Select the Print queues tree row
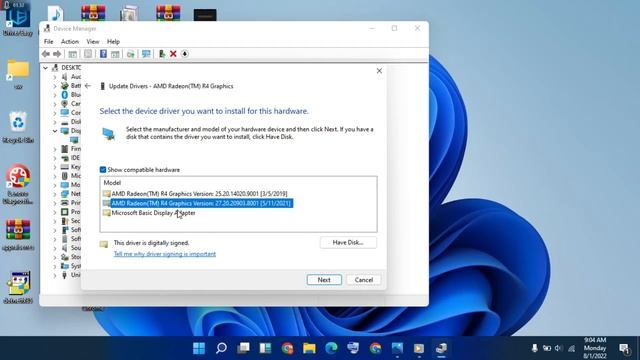This screenshot has height=360, width=640. click(x=70, y=203)
